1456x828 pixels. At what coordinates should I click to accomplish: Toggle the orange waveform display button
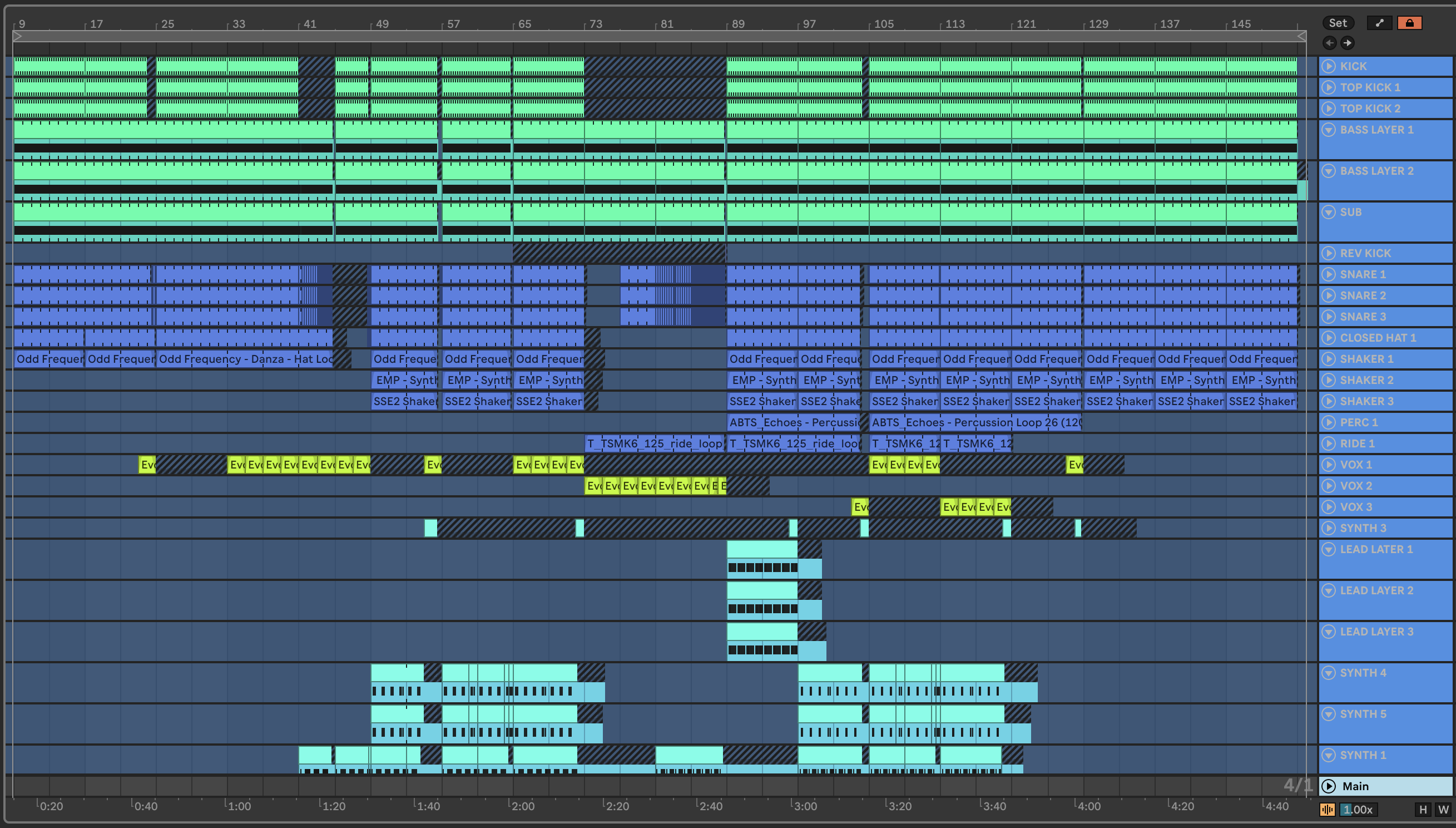(x=1328, y=809)
